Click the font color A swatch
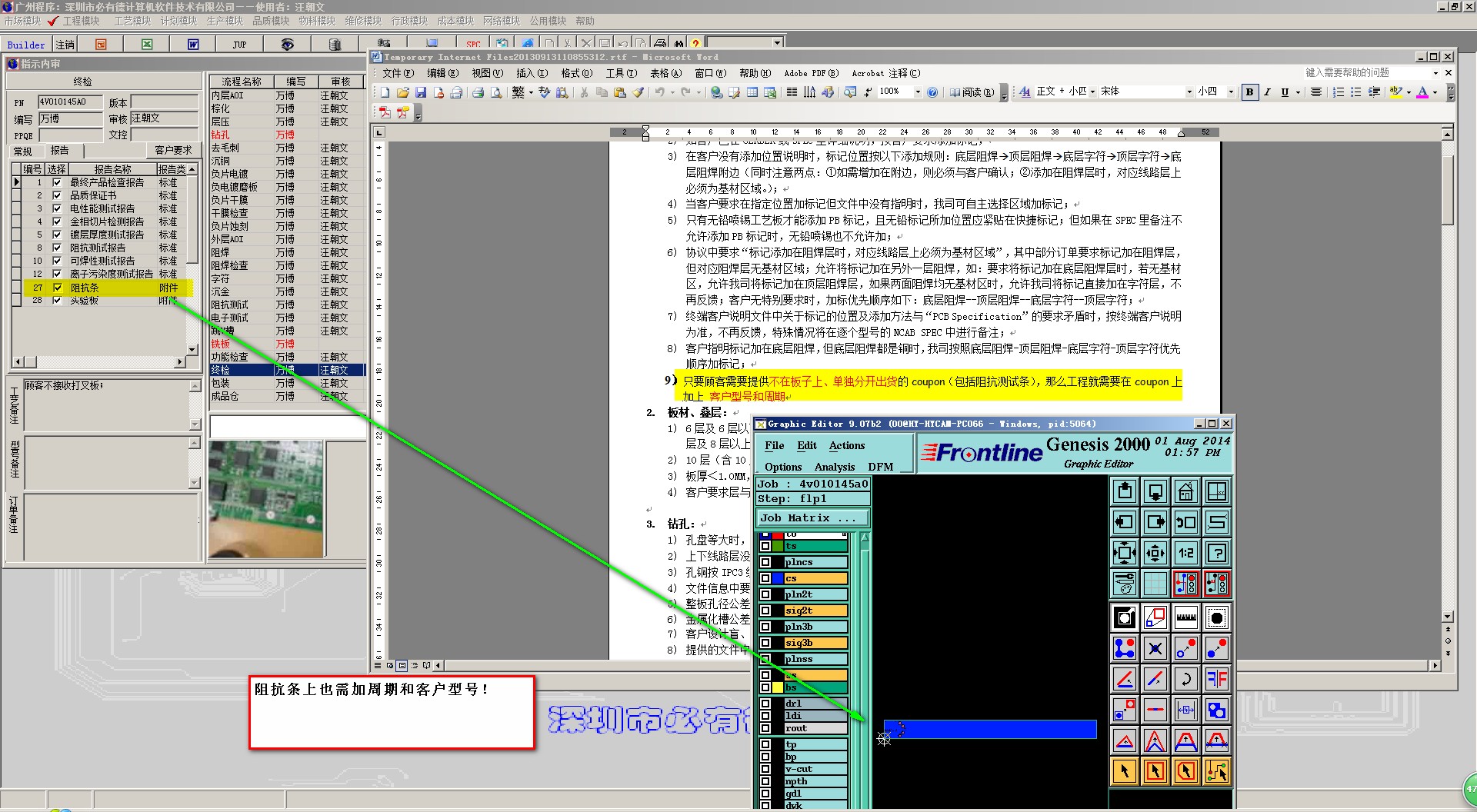 tap(1422, 92)
